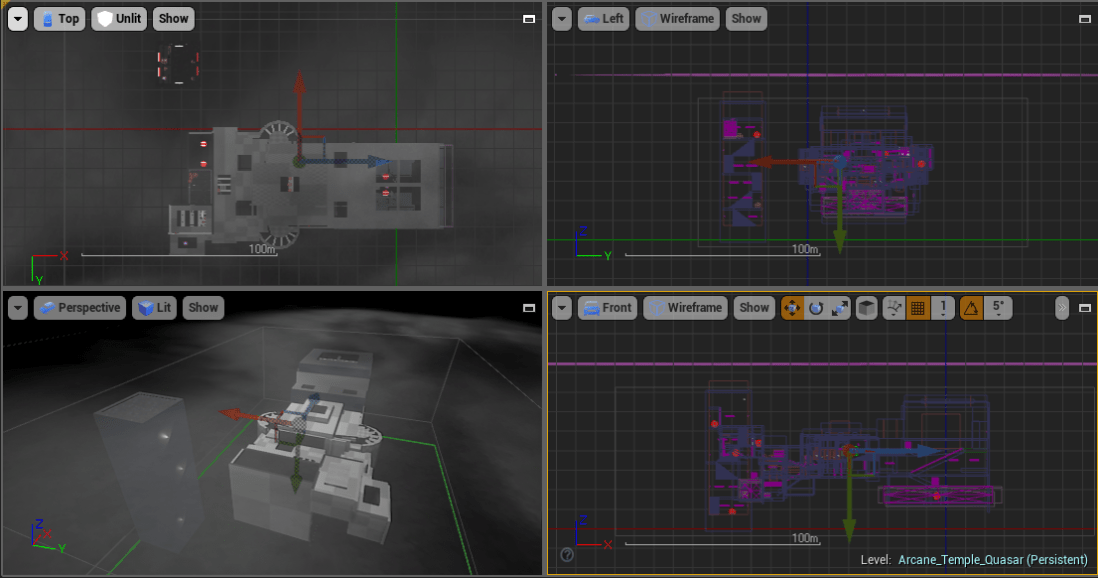Open the Left view type menu
The height and width of the screenshot is (578, 1098).
tap(604, 18)
